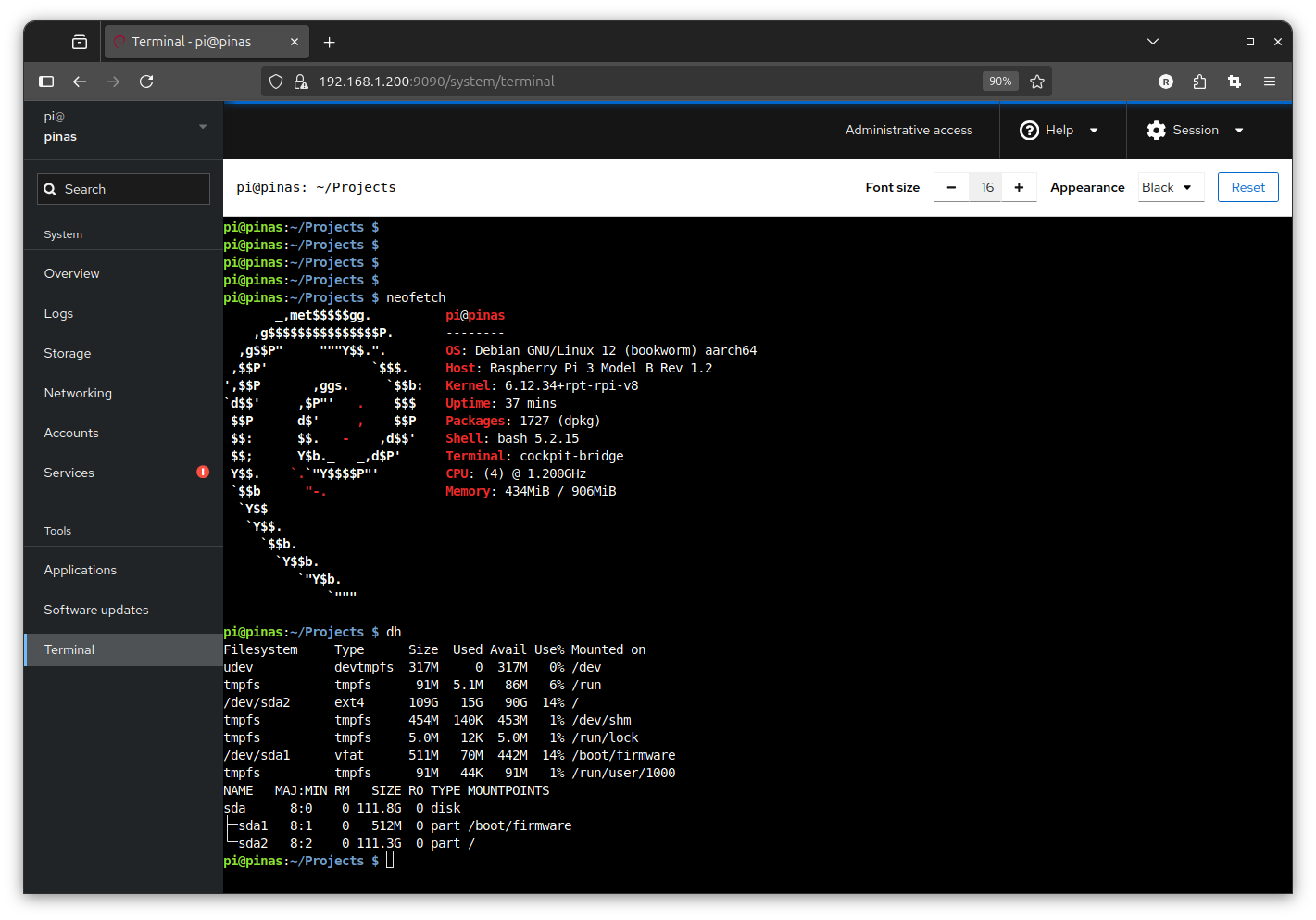Open the Firefox hamburger application menu

(x=1270, y=82)
